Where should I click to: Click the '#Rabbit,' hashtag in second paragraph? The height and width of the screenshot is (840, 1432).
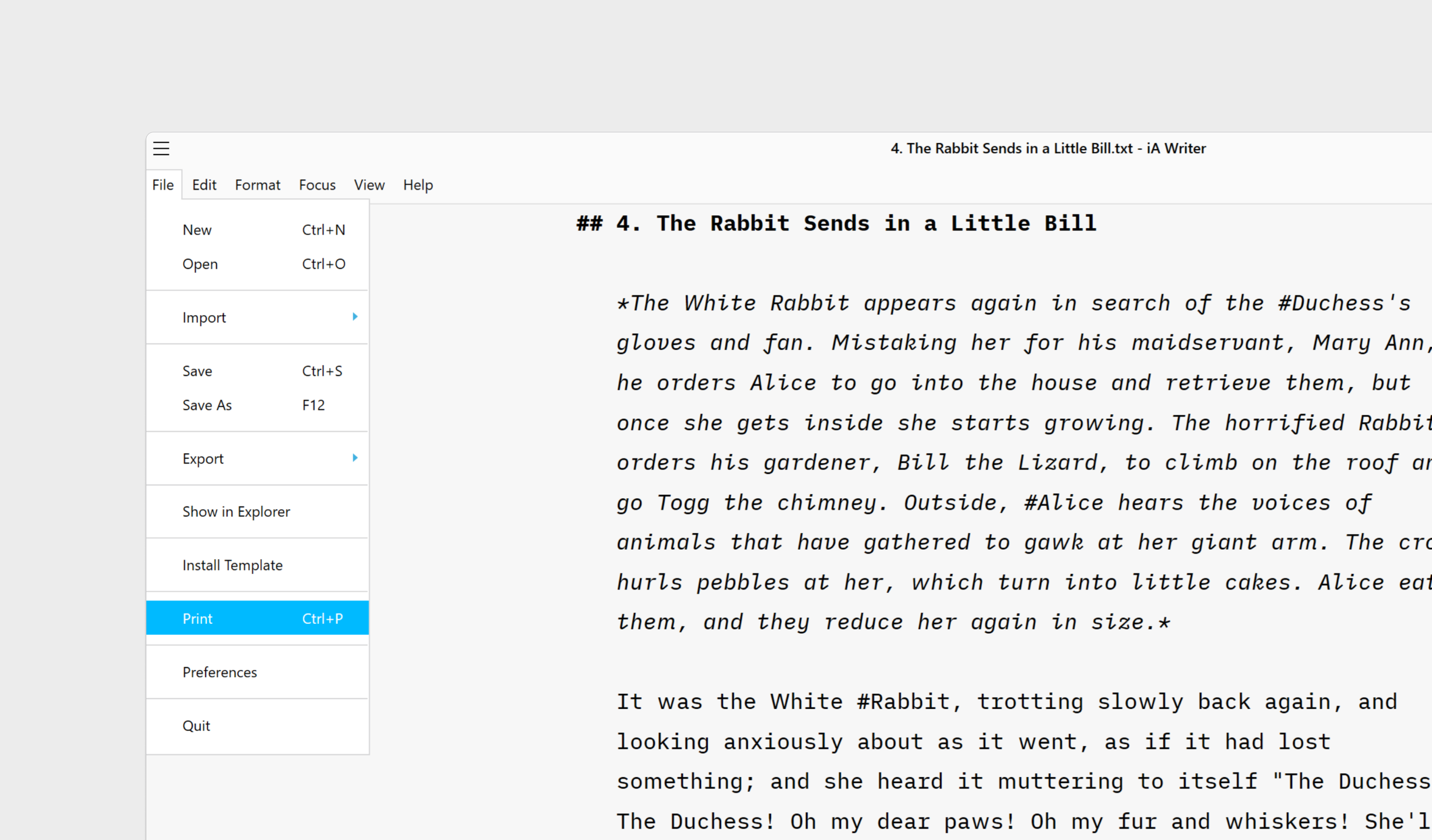(910, 702)
